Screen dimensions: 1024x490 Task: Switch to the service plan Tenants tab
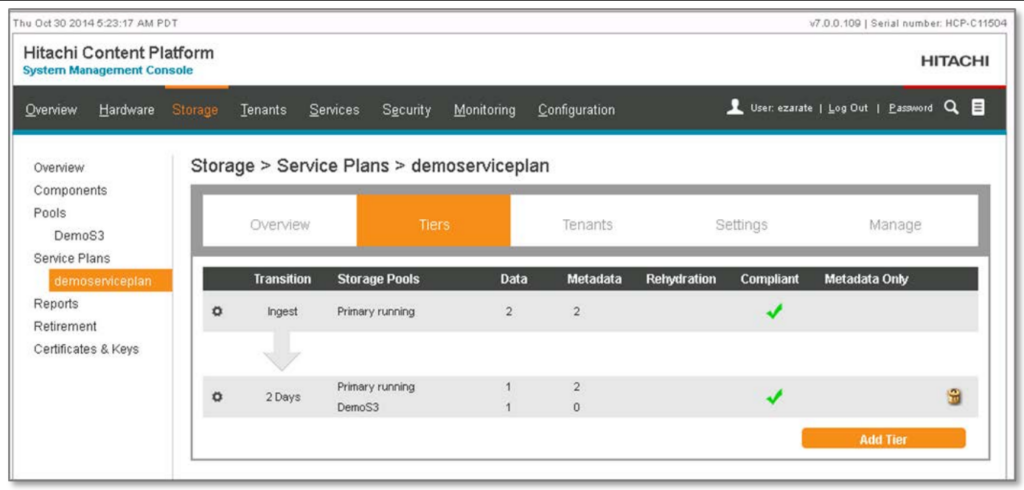tap(588, 225)
